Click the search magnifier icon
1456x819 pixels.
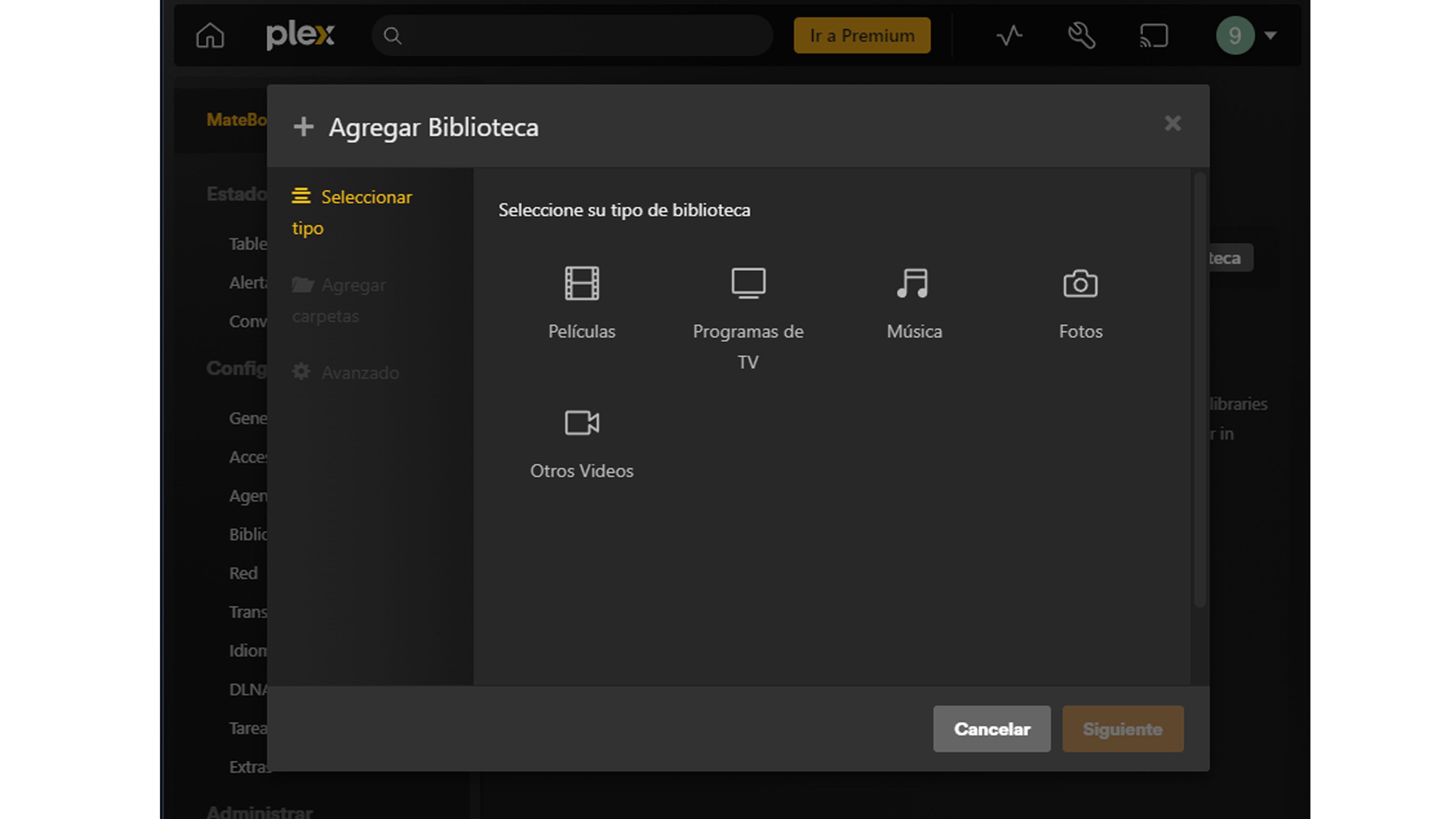392,36
